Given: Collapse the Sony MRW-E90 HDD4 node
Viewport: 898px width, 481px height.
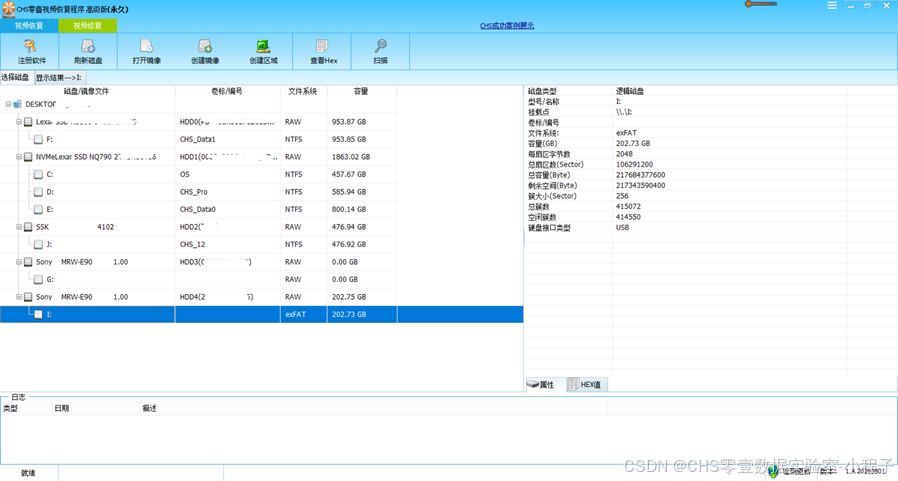Looking at the screenshot, I should [x=18, y=297].
